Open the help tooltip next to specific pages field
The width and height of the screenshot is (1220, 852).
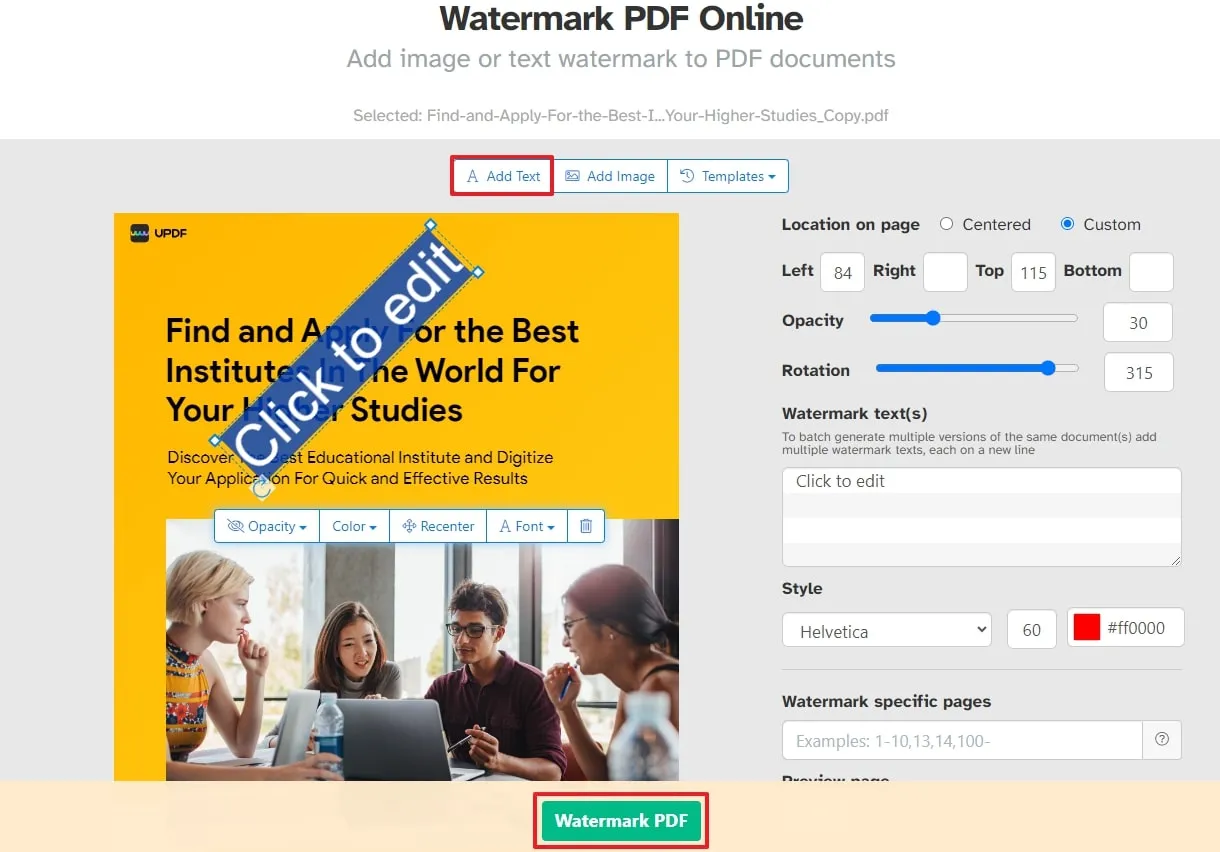pos(1162,740)
